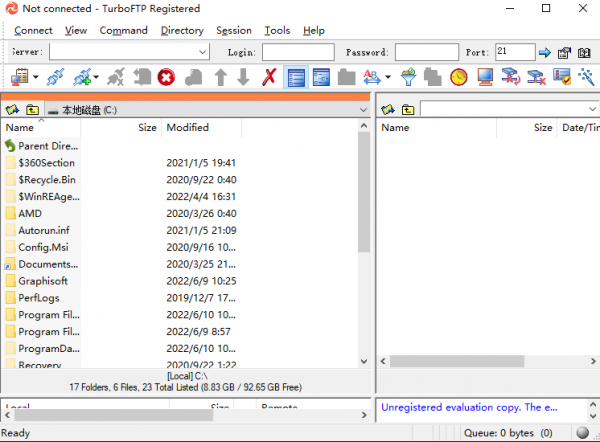
Task: Expand the new connection dropdown arrow
Action: [96, 77]
